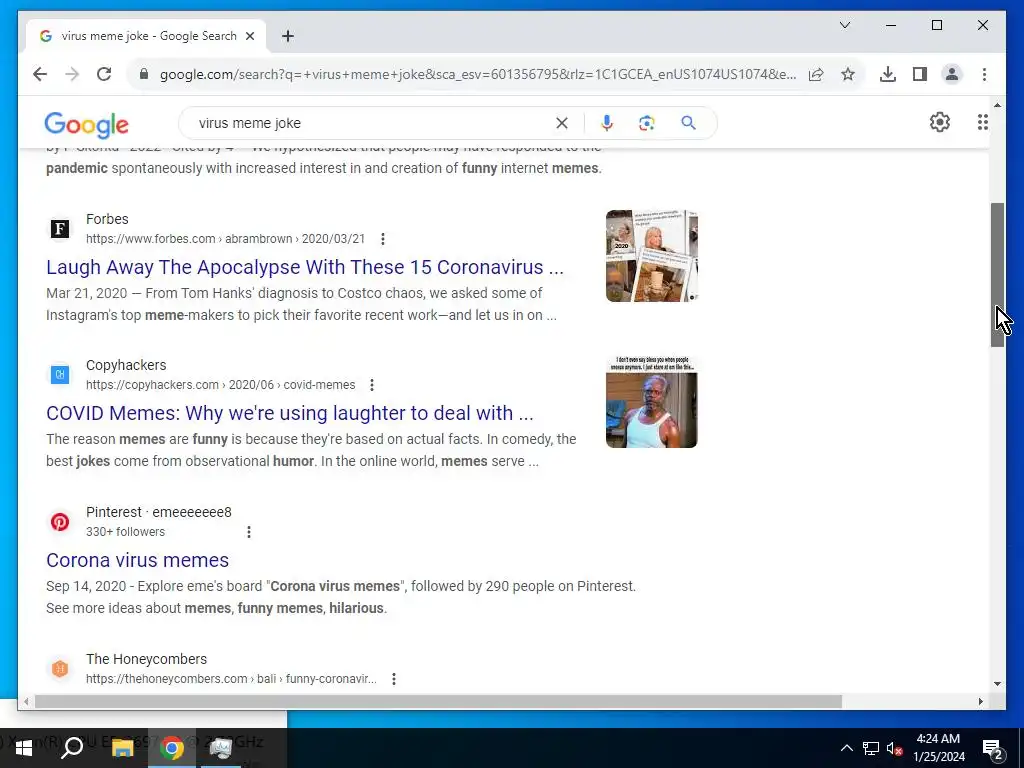Click the forbes.com URL breadcrumb
1024x768 pixels.
tap(225, 239)
